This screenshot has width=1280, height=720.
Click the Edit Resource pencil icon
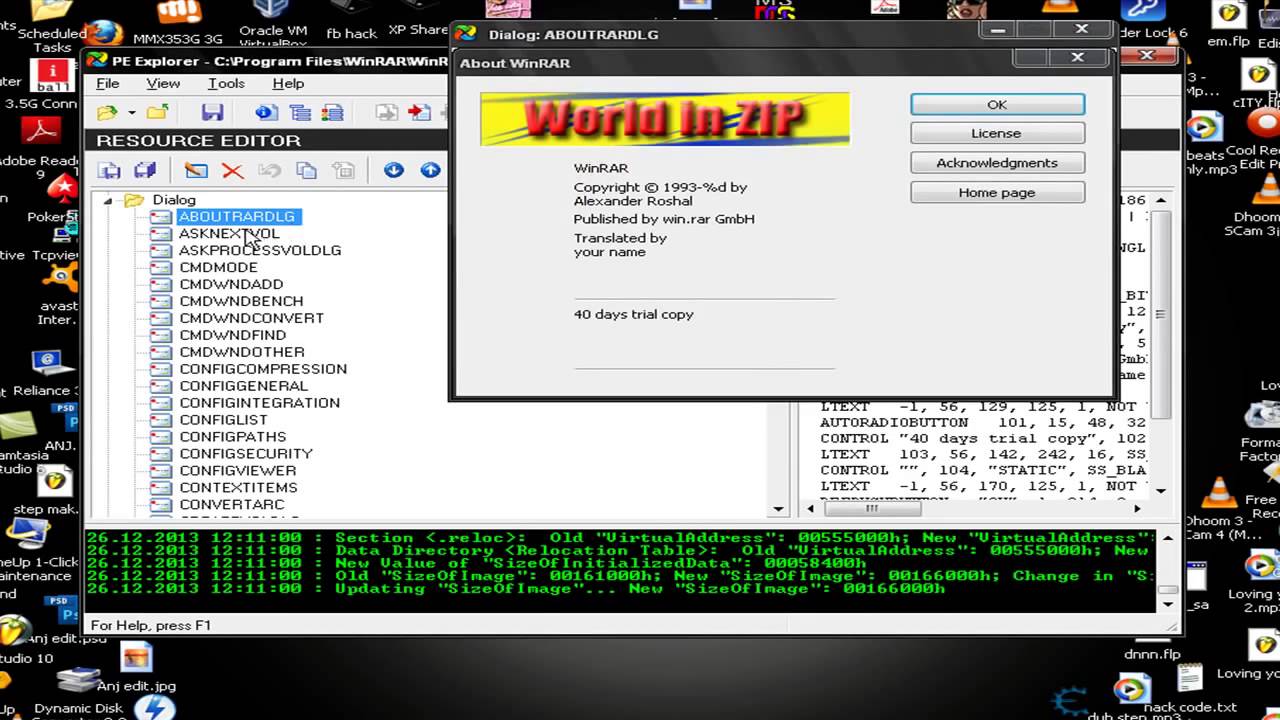point(196,170)
